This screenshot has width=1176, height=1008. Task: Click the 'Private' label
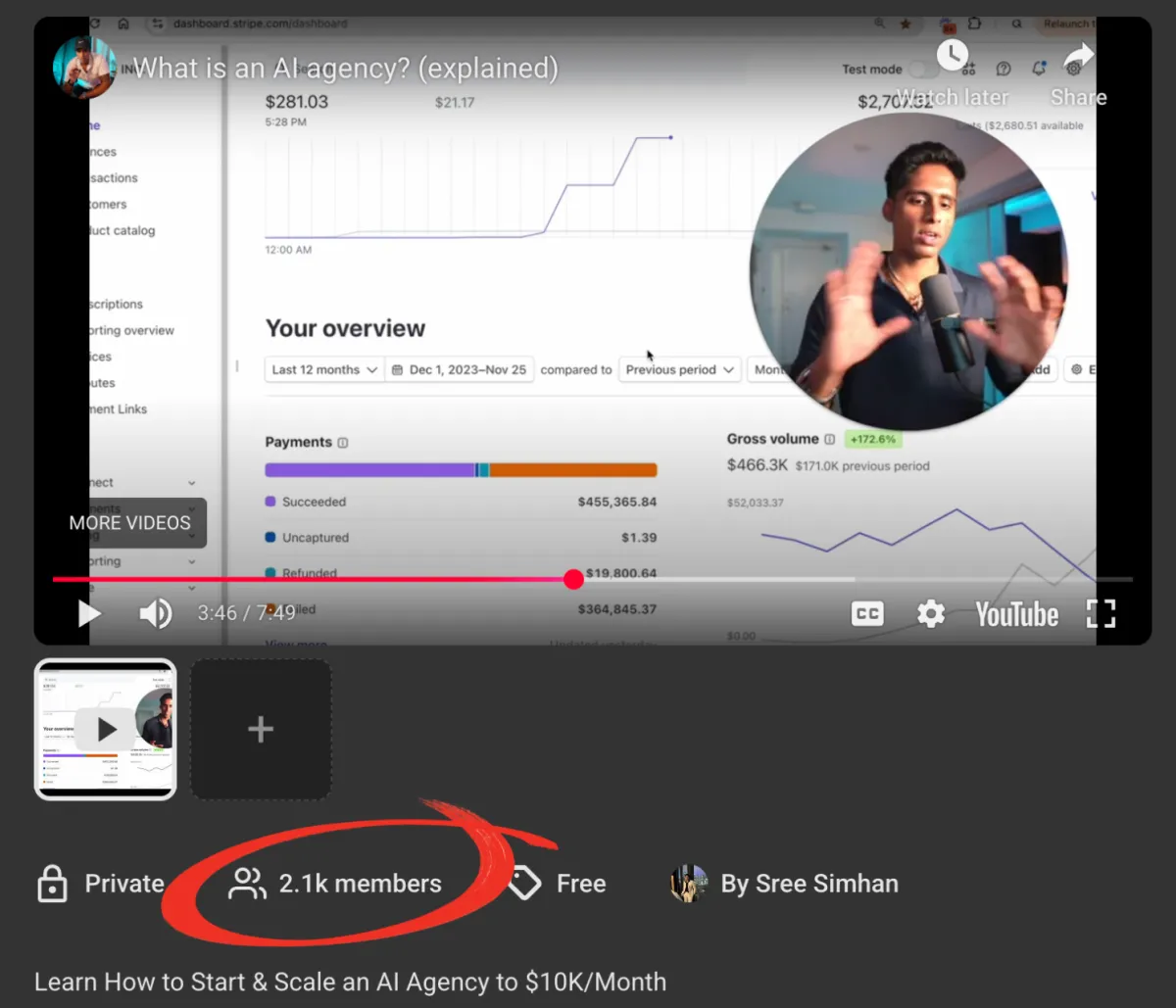124,884
